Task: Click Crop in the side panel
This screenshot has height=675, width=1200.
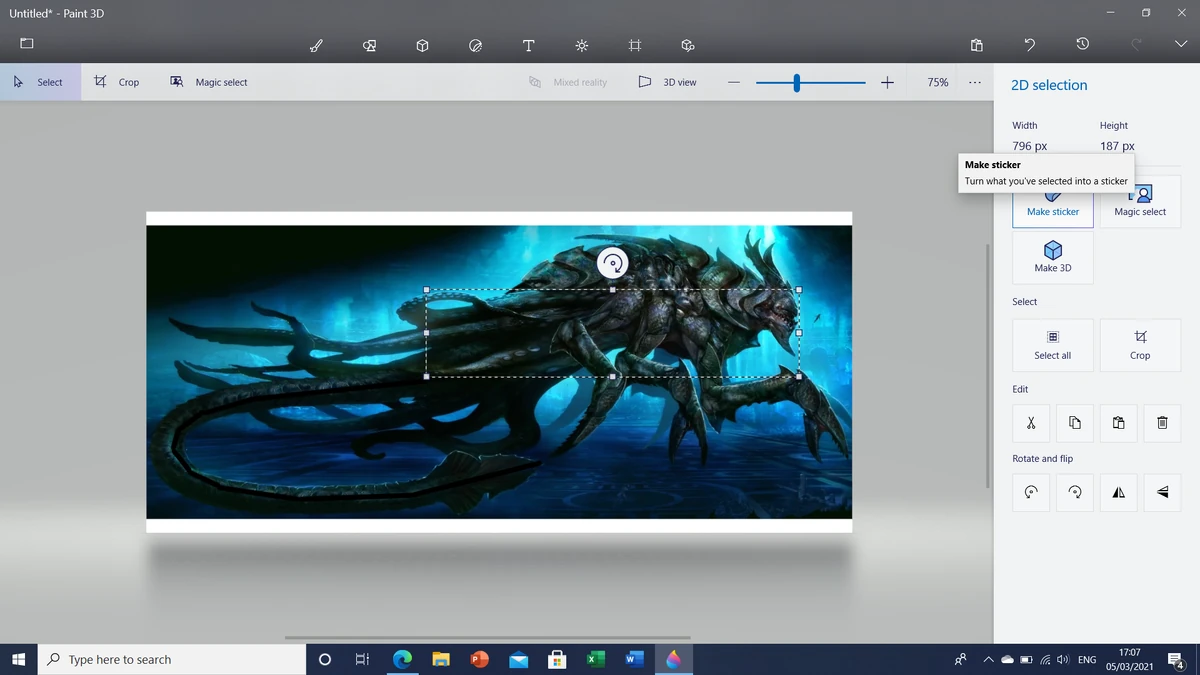Action: point(1140,345)
